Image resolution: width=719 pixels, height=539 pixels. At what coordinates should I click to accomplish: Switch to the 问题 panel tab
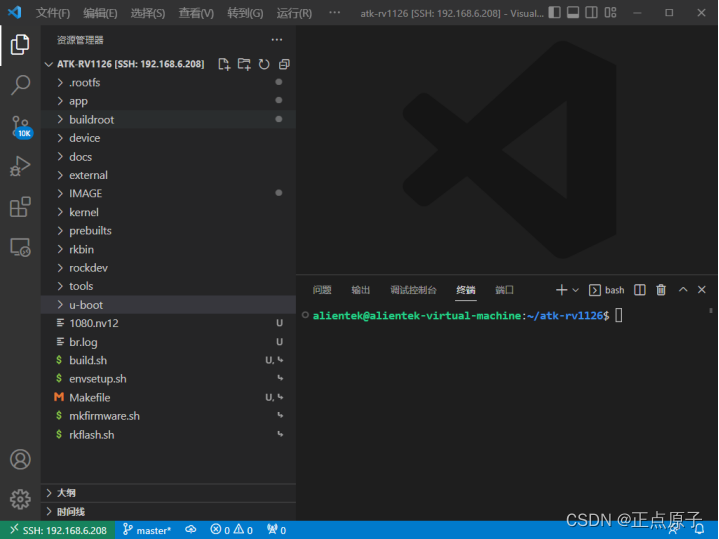click(322, 290)
